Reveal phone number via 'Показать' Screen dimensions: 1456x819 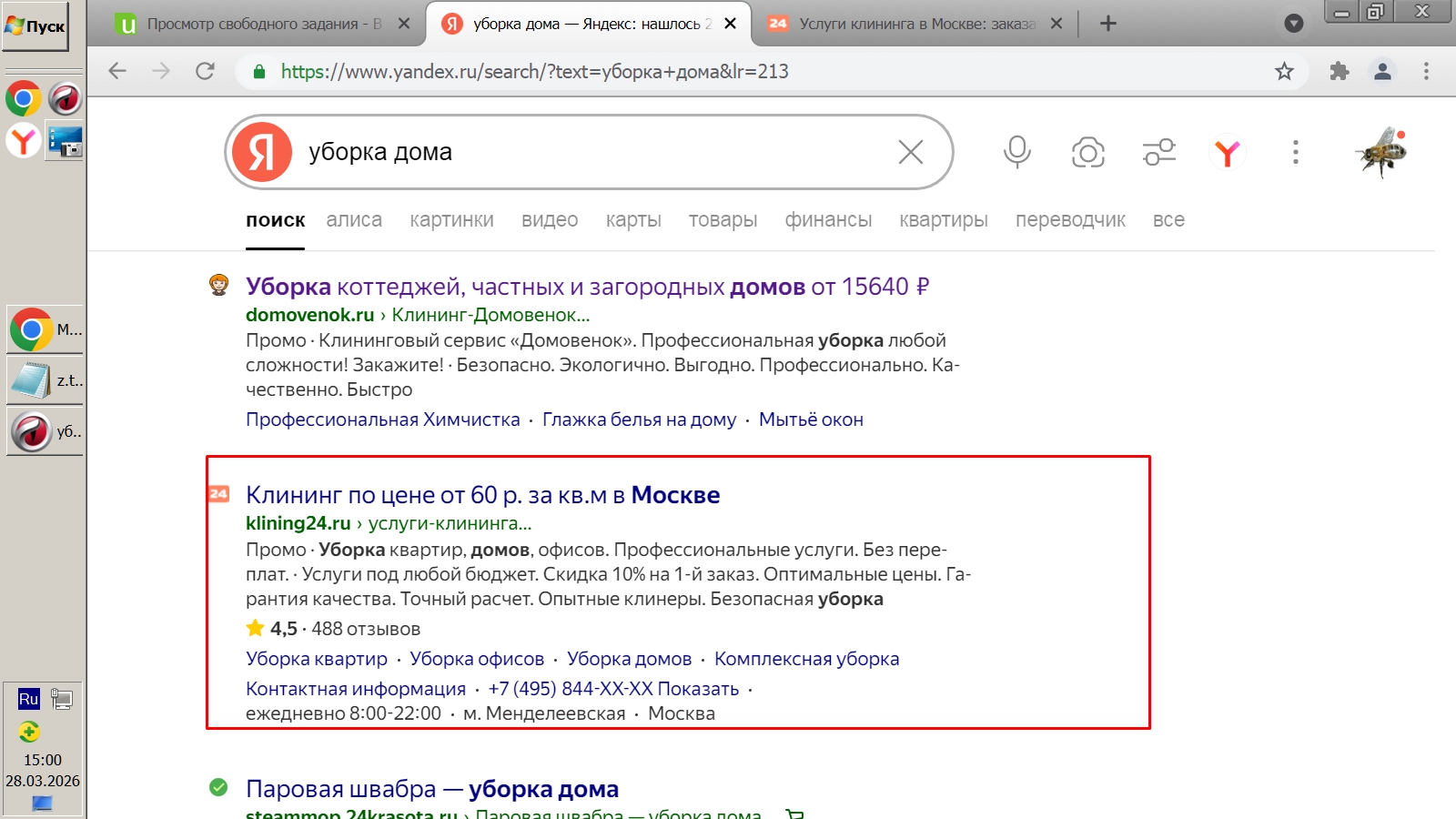click(x=698, y=689)
